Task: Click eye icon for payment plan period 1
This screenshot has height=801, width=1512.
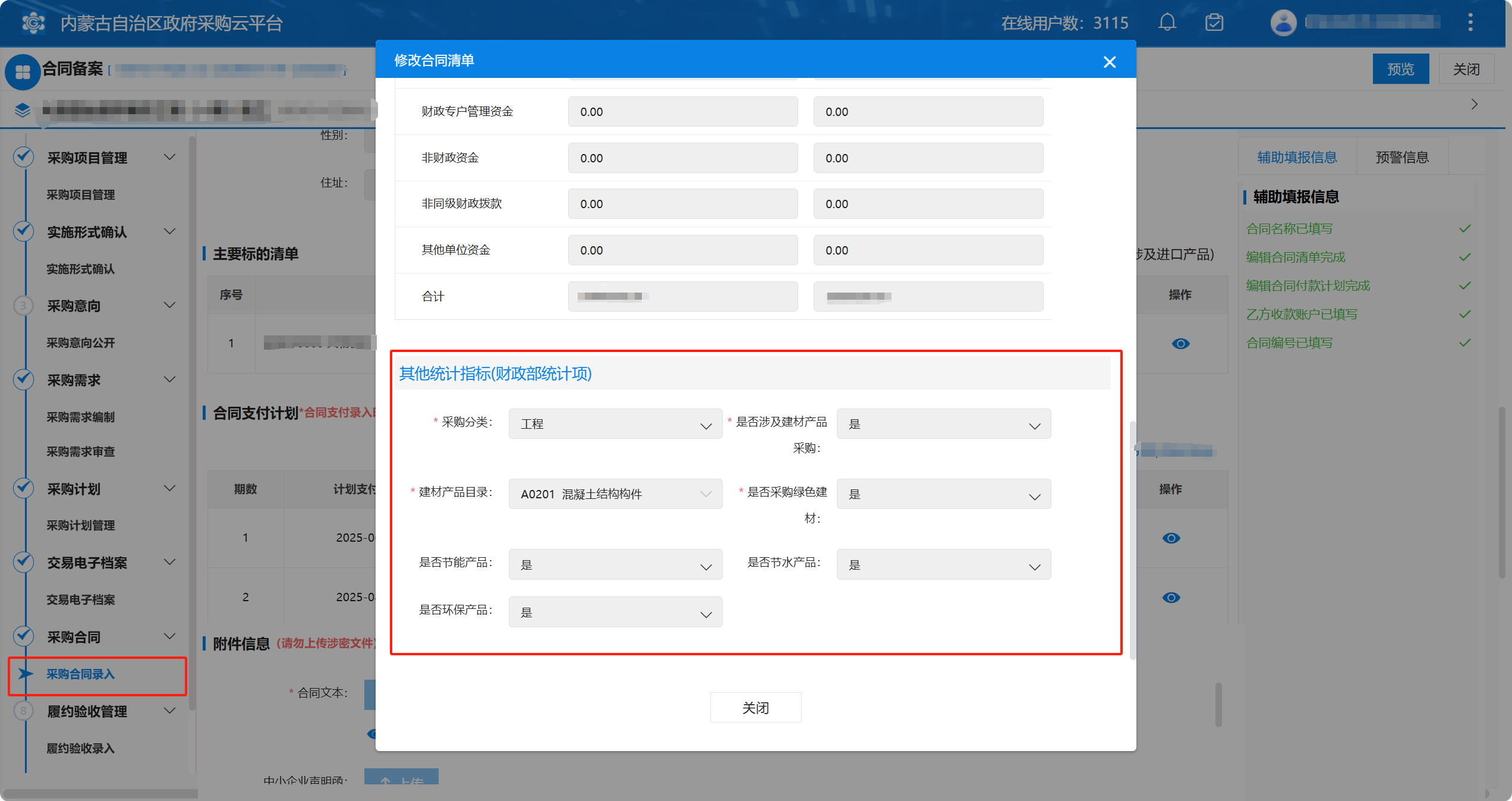Action: click(1171, 538)
